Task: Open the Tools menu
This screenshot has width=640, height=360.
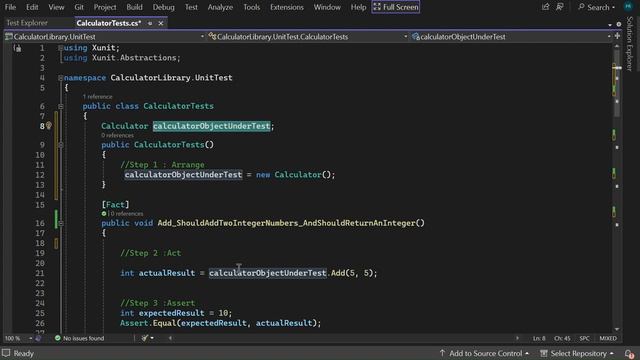Action: [251, 7]
